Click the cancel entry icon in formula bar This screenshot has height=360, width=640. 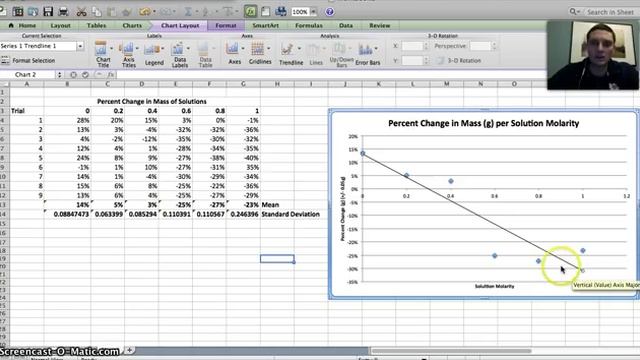point(73,75)
